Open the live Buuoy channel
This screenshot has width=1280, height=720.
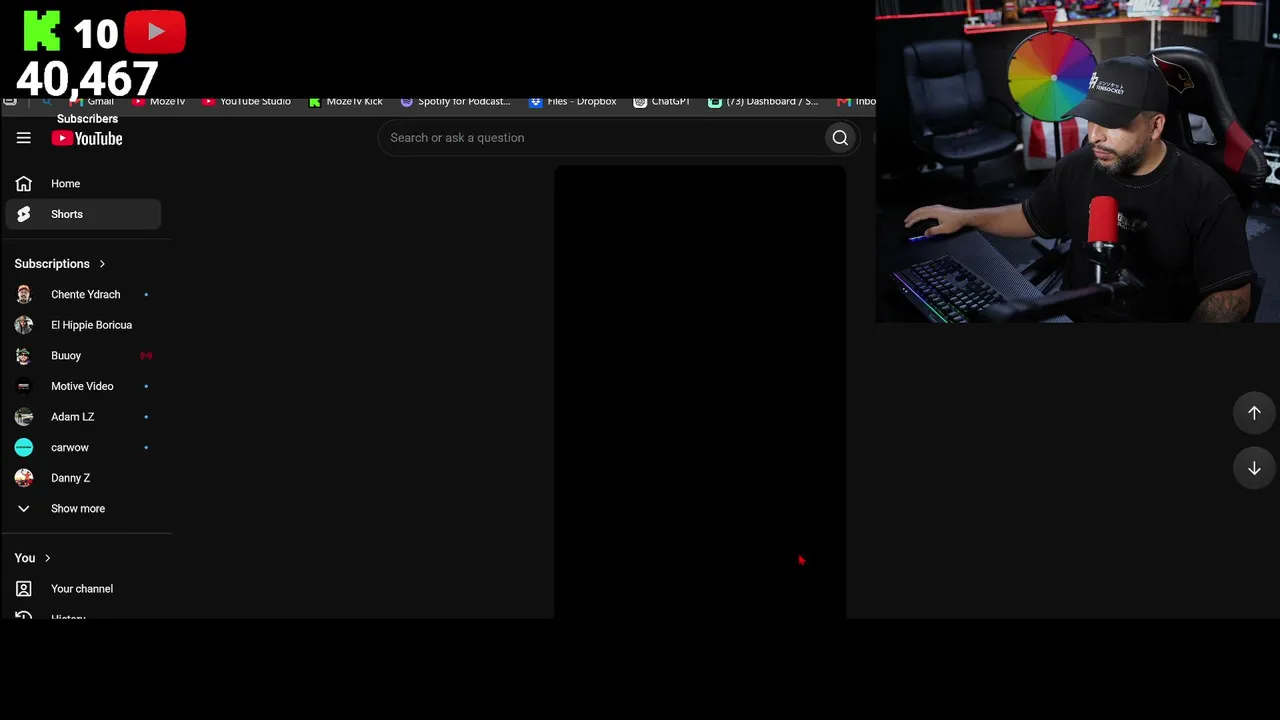click(83, 356)
